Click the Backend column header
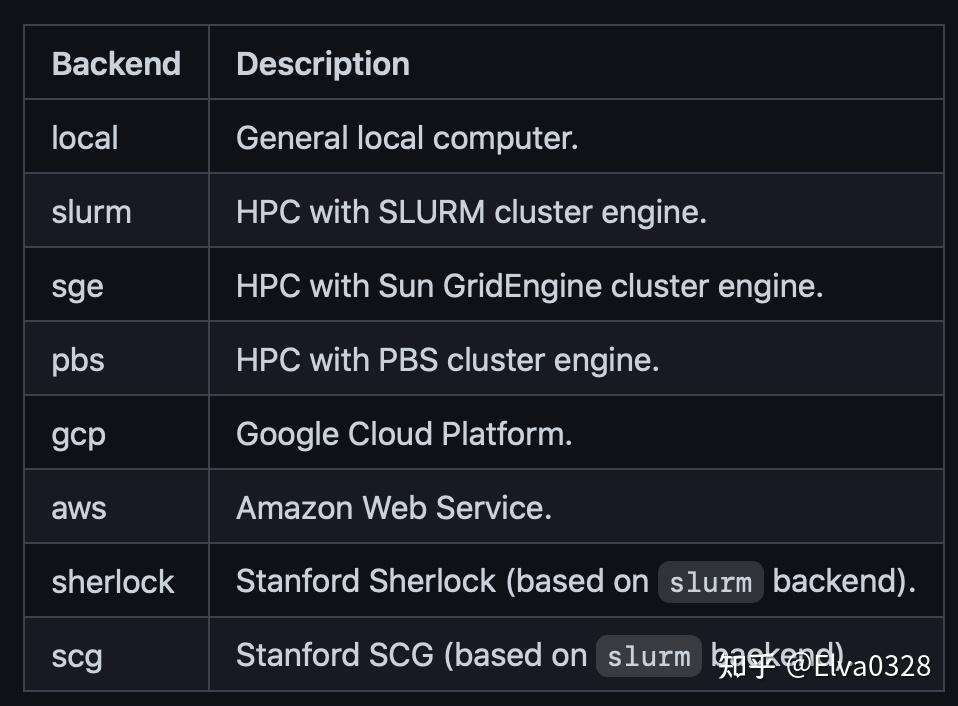 point(116,64)
